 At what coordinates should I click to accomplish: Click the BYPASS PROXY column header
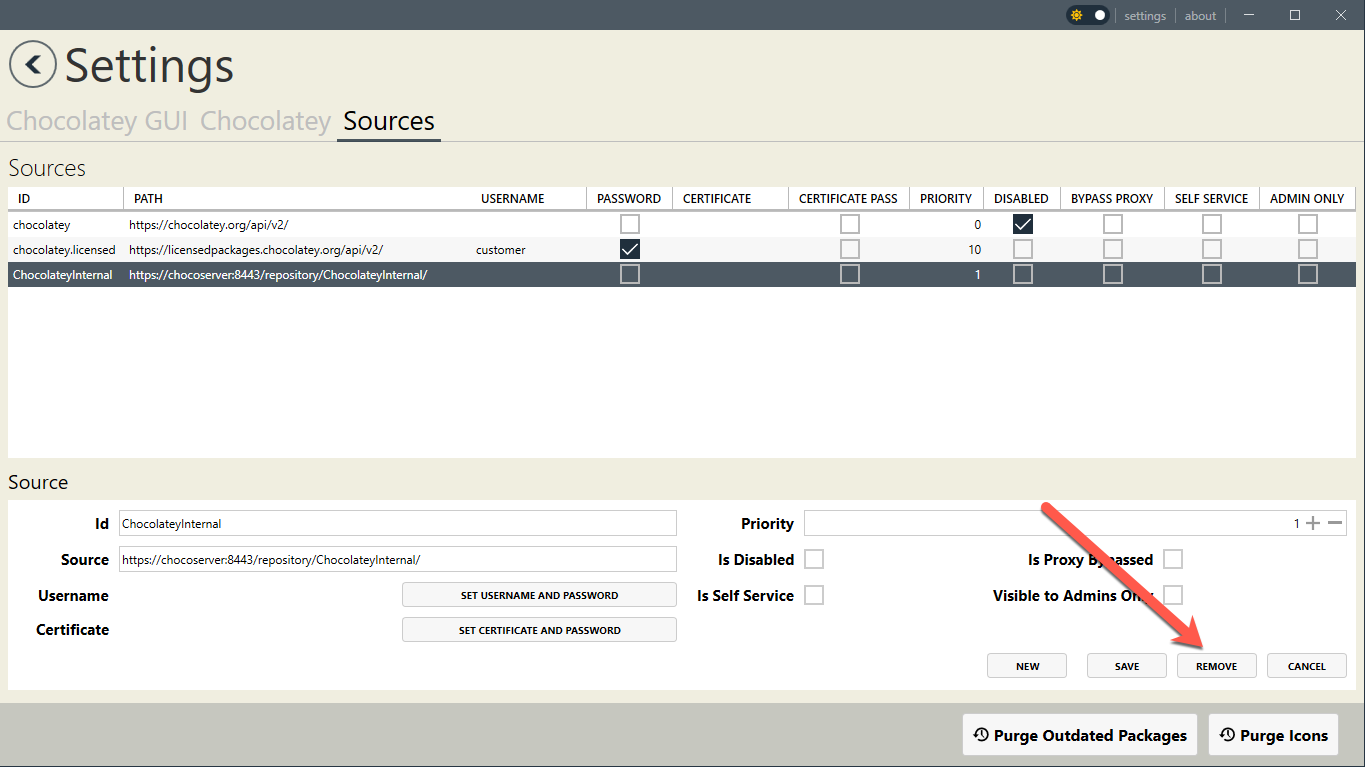[1112, 198]
